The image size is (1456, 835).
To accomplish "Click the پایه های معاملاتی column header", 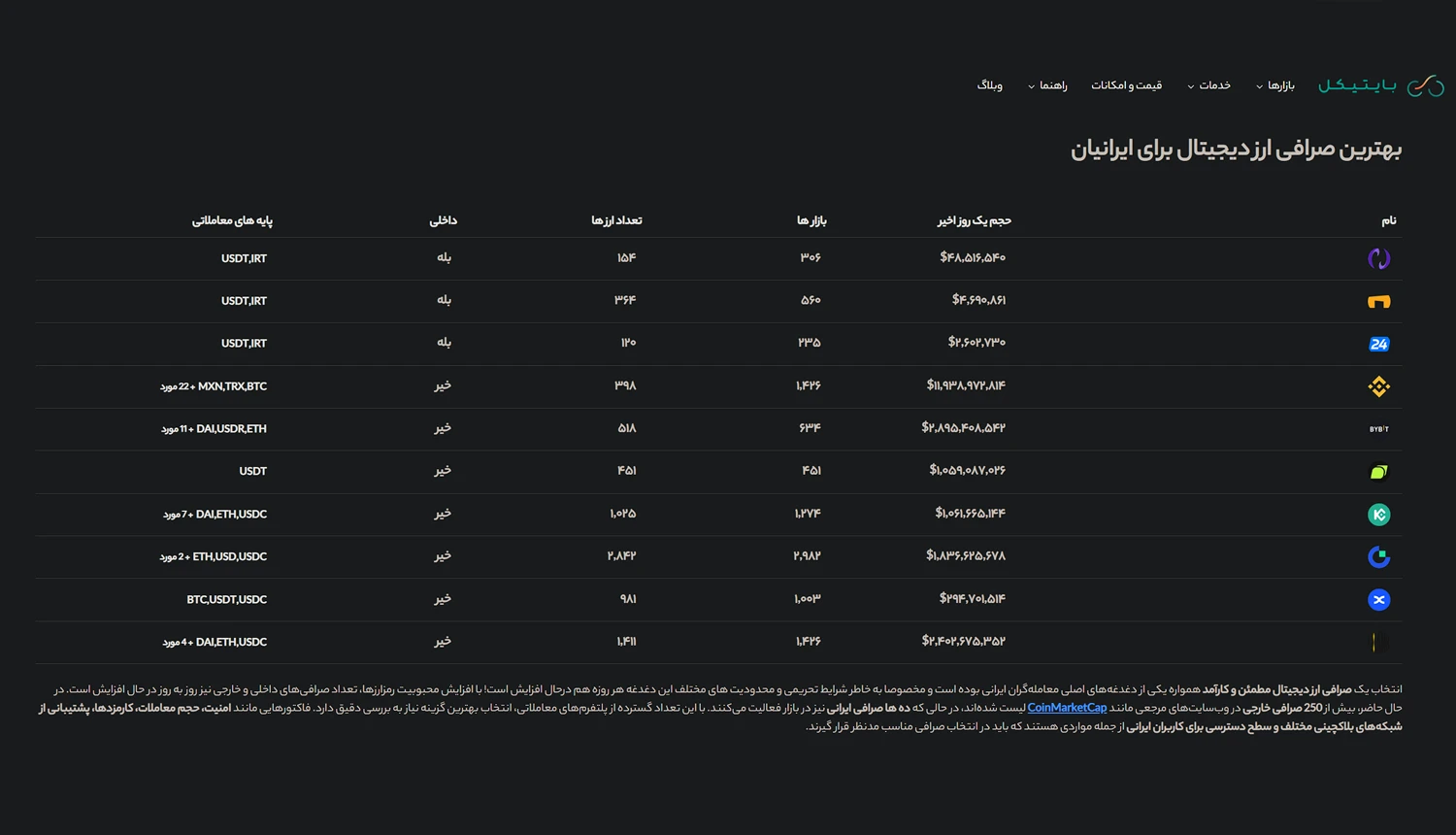I will (x=232, y=220).
